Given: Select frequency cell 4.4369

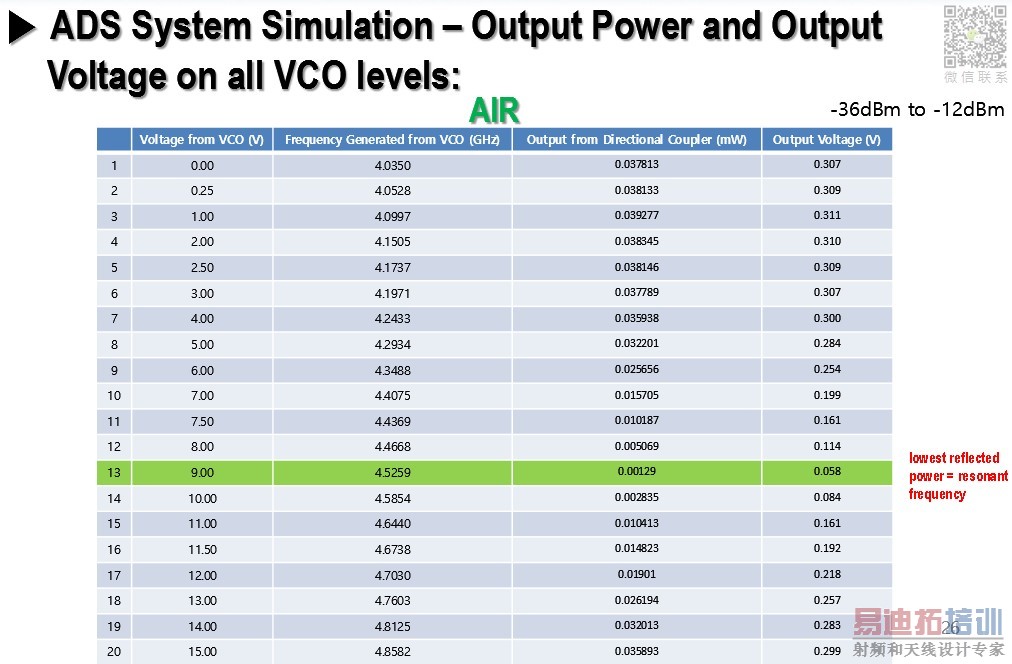Looking at the screenshot, I should [x=392, y=421].
